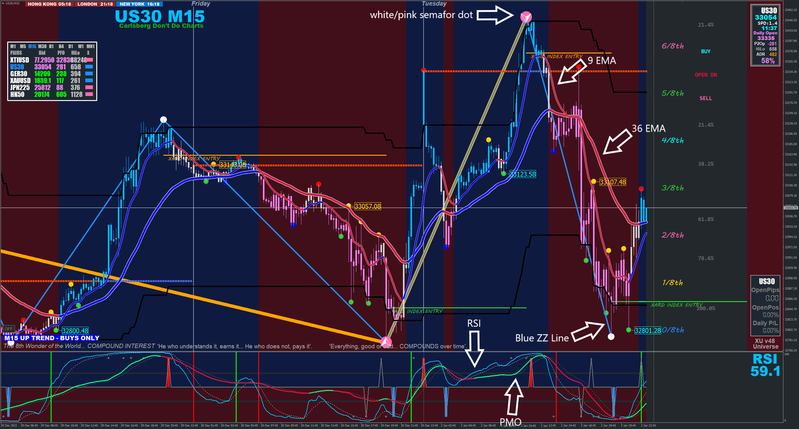Screen dimensions: 799x429
Task: Click the 0/8th Murrey level label
Action: (x=673, y=330)
